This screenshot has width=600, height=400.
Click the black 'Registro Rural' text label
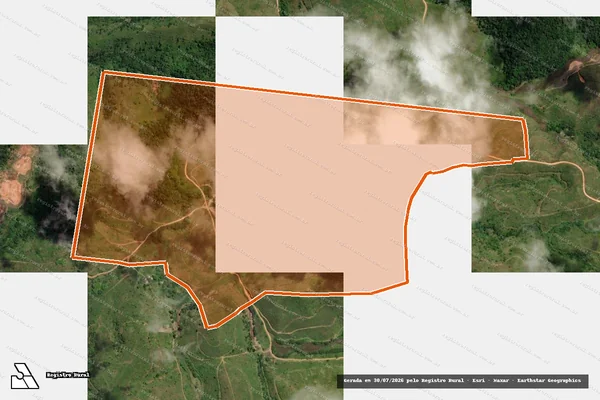(x=68, y=375)
